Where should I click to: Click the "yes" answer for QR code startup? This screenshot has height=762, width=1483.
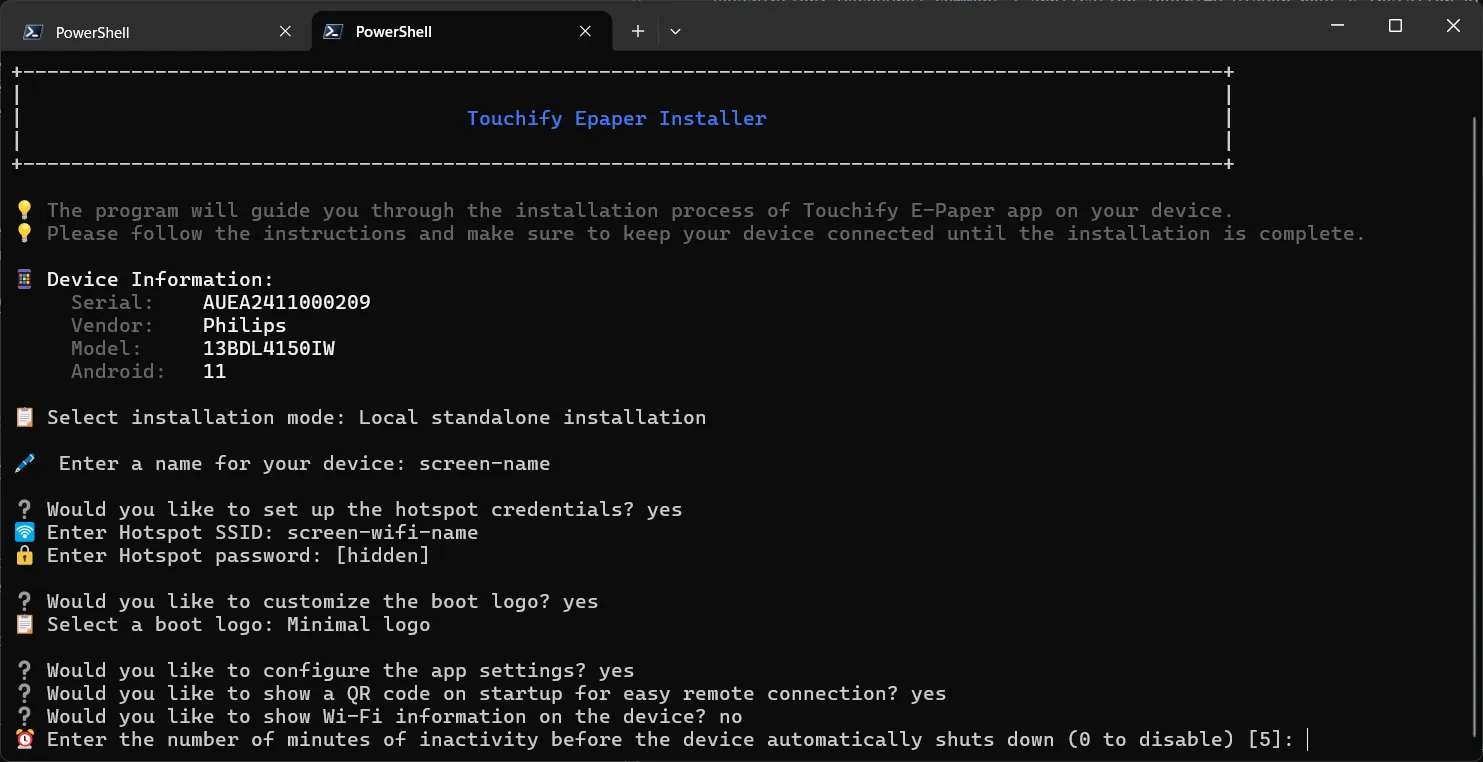point(929,693)
